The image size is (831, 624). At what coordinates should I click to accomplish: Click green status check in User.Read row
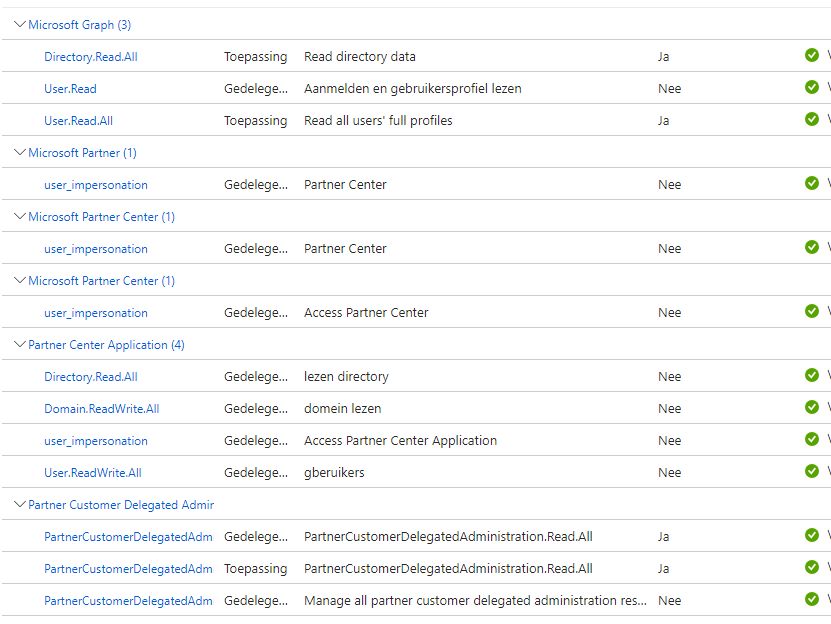pos(811,87)
